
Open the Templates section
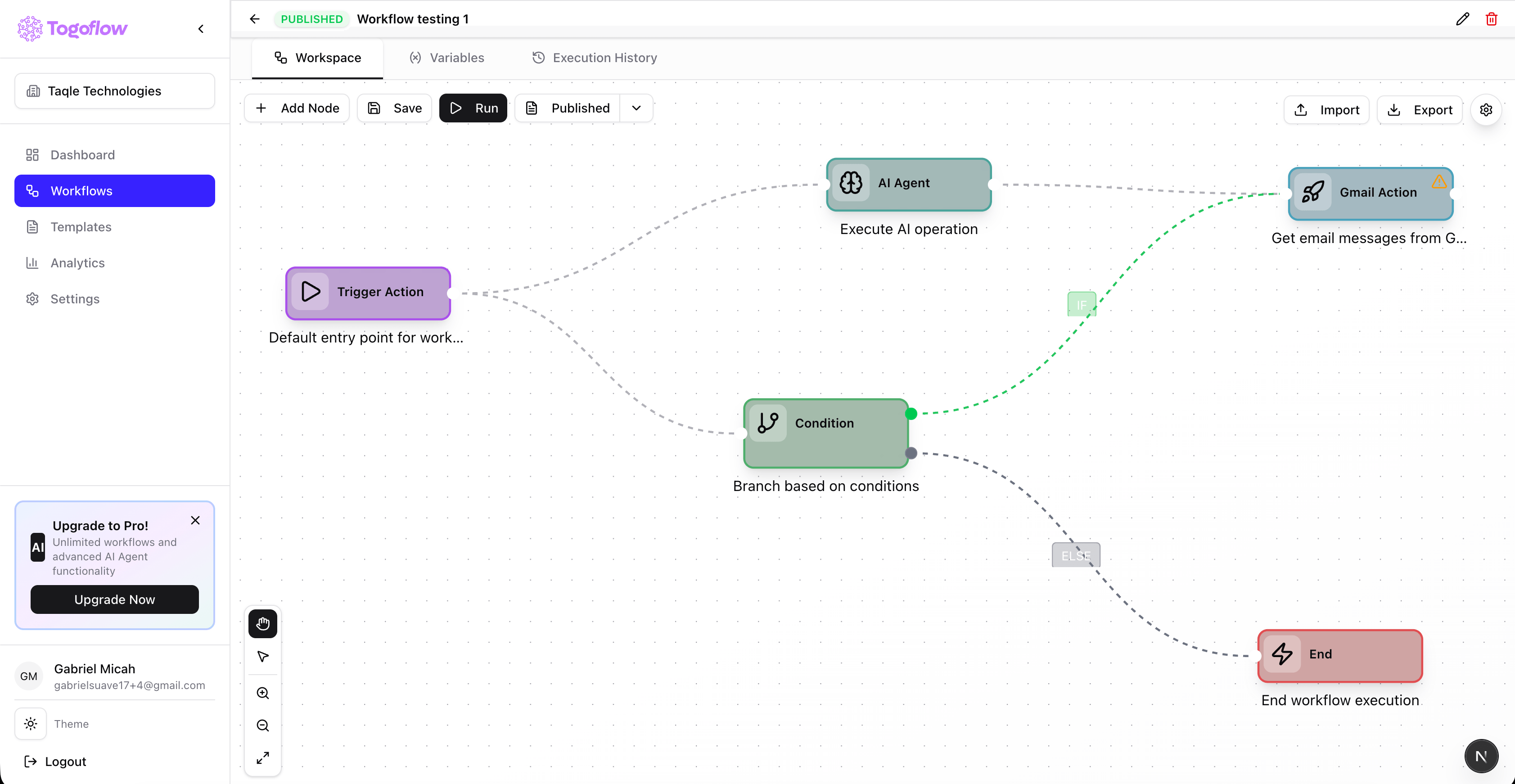(x=81, y=226)
